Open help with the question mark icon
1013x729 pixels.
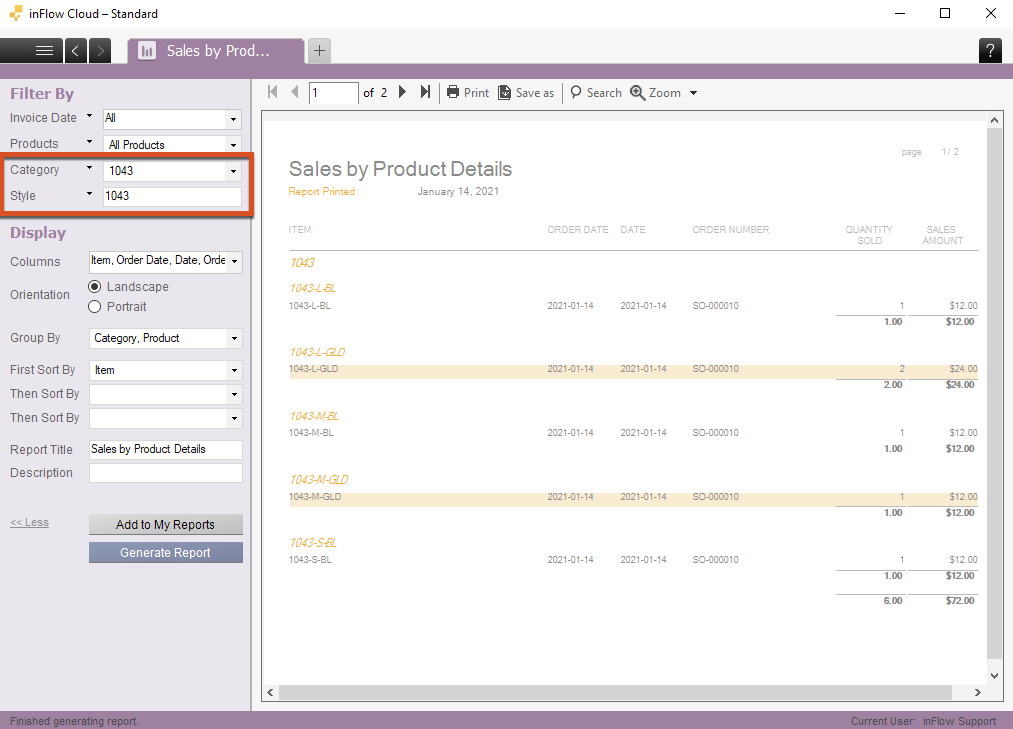(989, 51)
